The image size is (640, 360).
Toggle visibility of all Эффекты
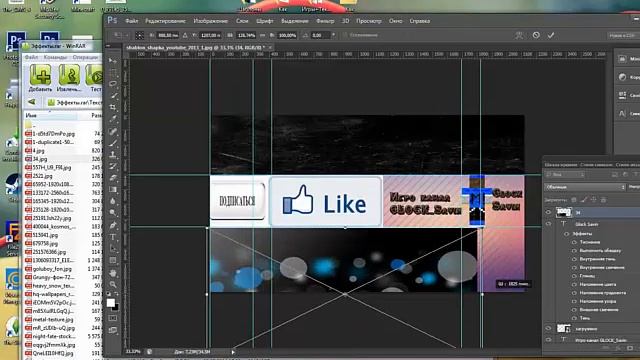567,234
